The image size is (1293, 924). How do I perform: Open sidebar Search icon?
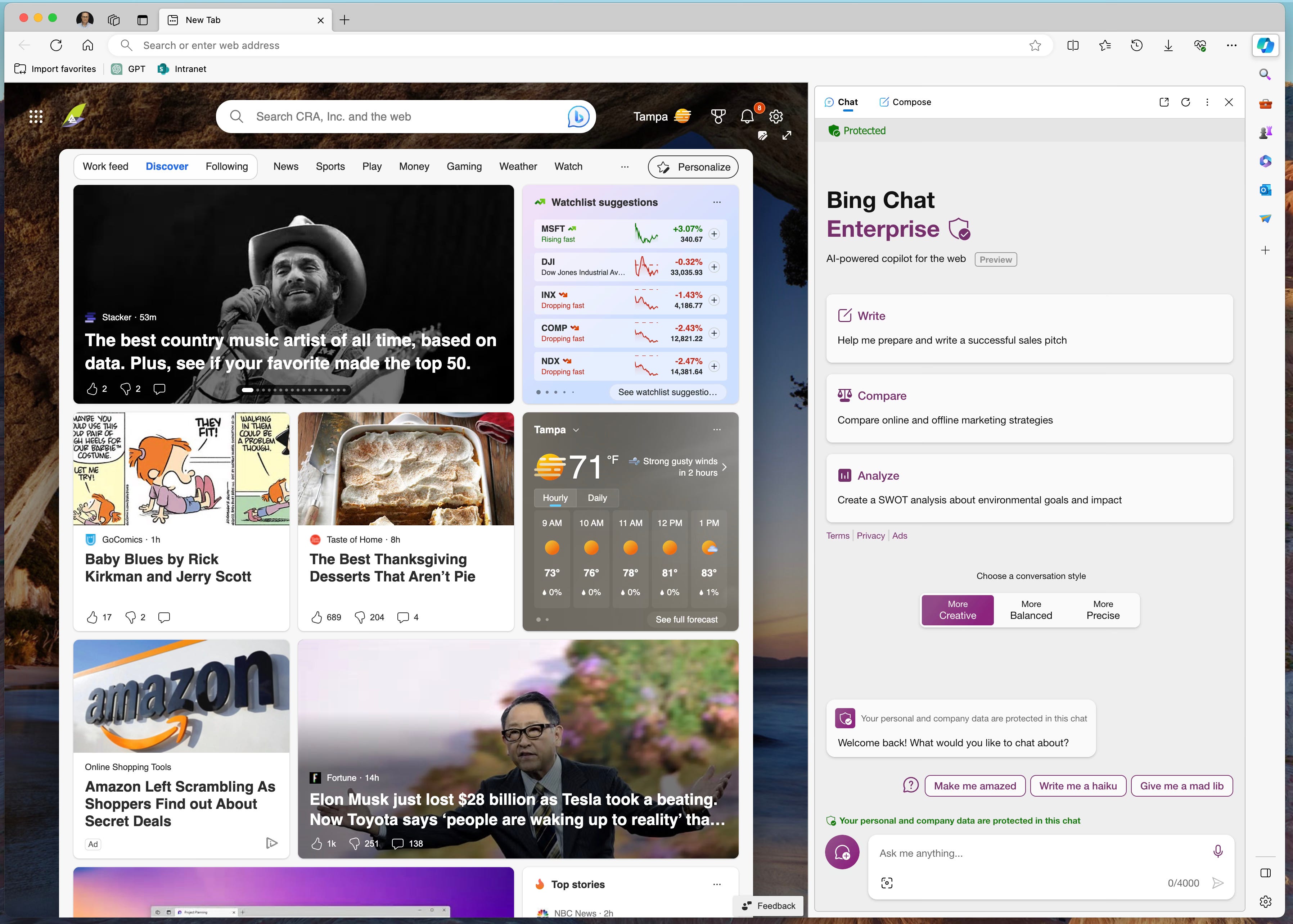pos(1265,74)
